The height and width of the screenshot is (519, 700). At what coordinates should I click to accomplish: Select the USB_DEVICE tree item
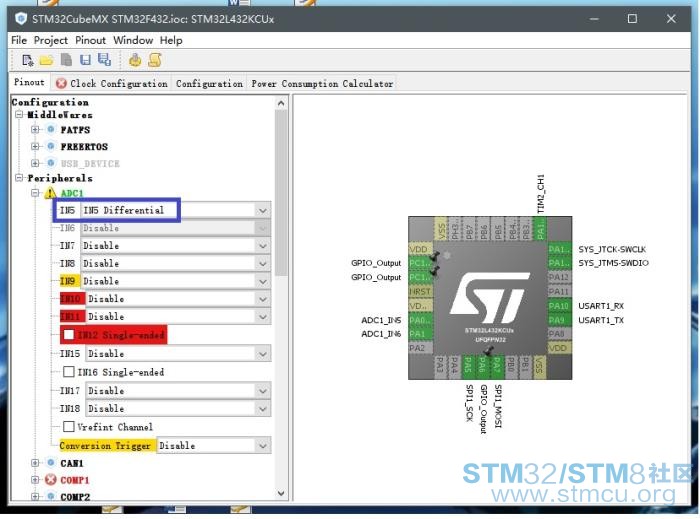click(90, 163)
